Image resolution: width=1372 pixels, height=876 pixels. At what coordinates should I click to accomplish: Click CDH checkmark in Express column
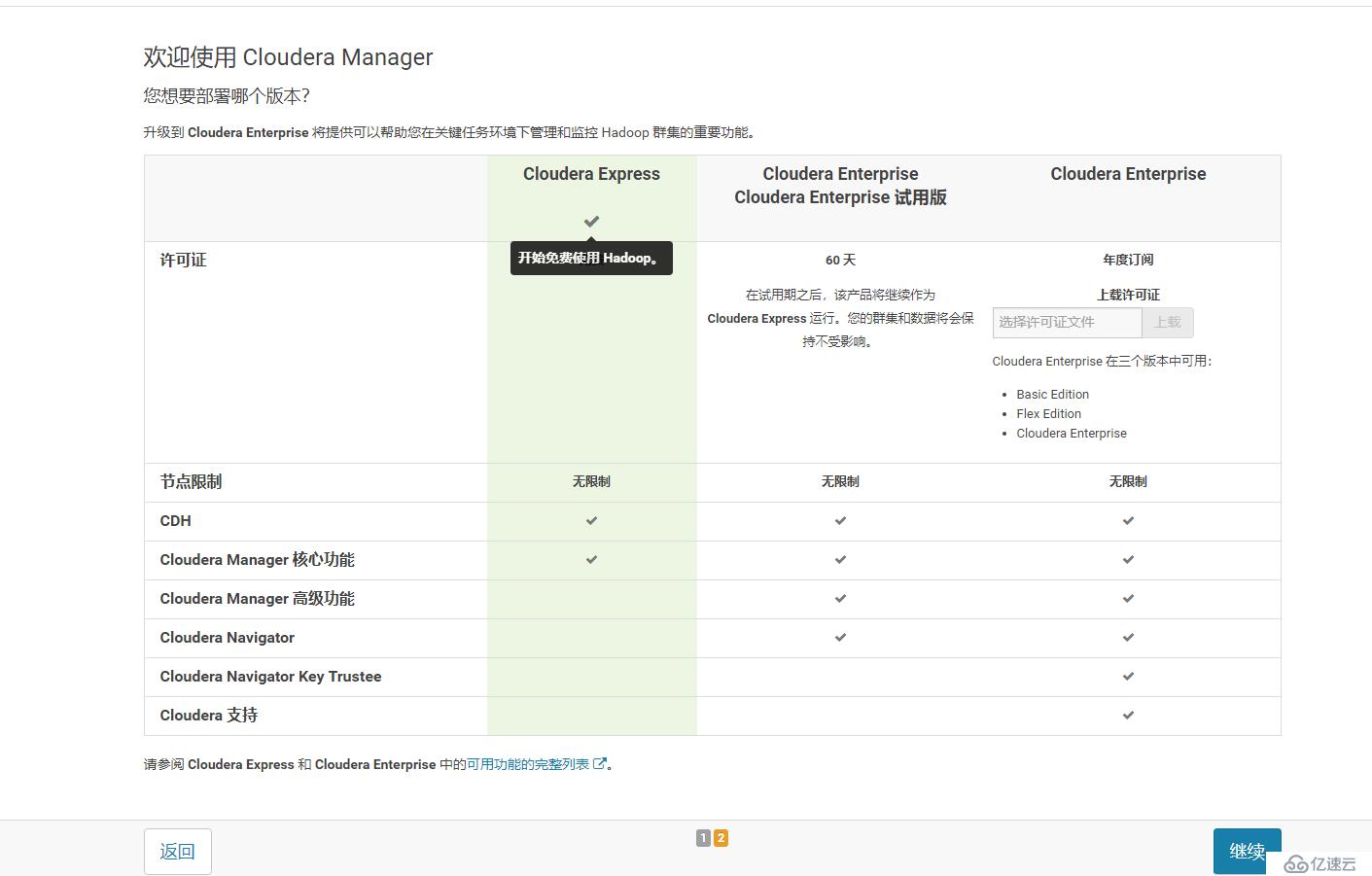(591, 521)
